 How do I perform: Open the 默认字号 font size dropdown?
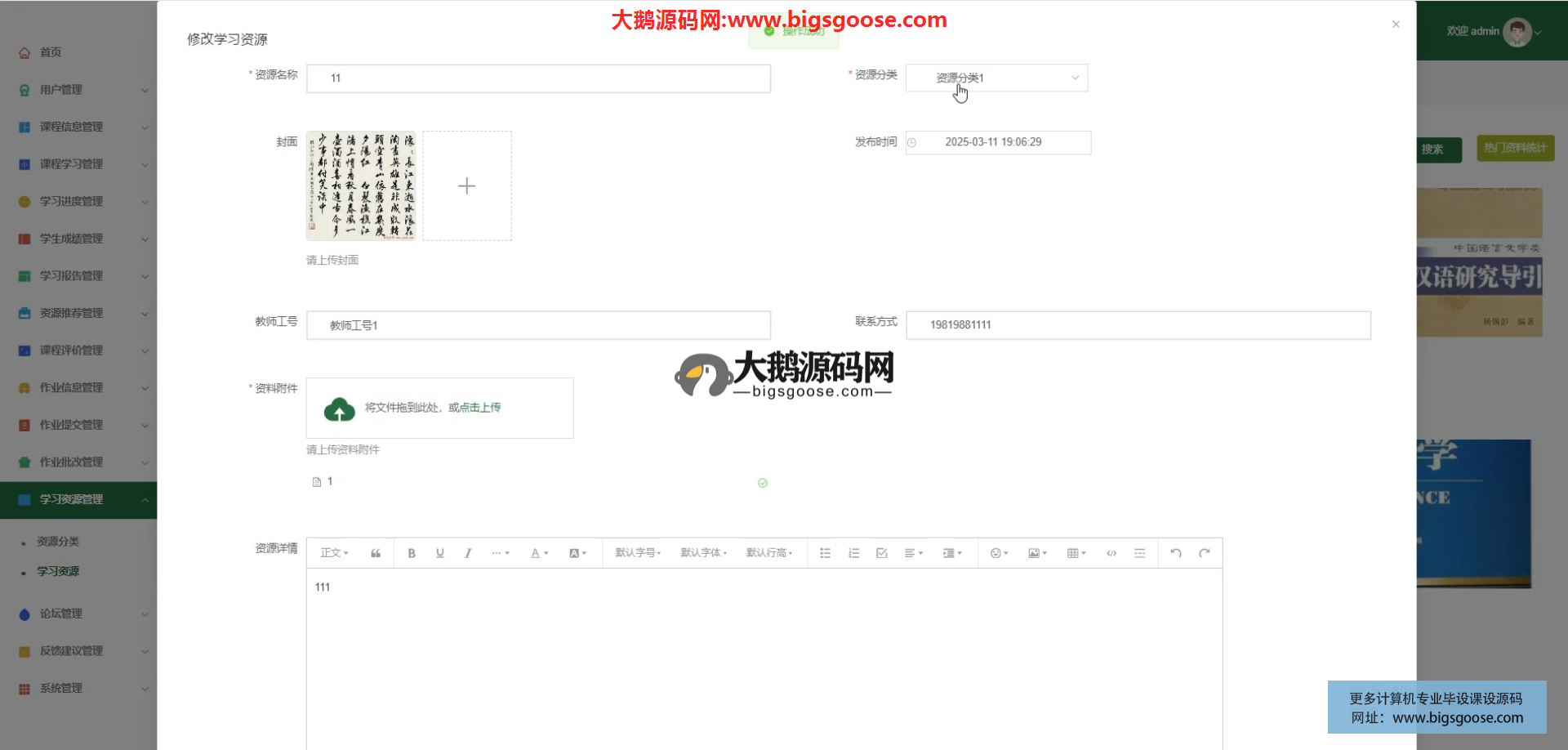638,553
